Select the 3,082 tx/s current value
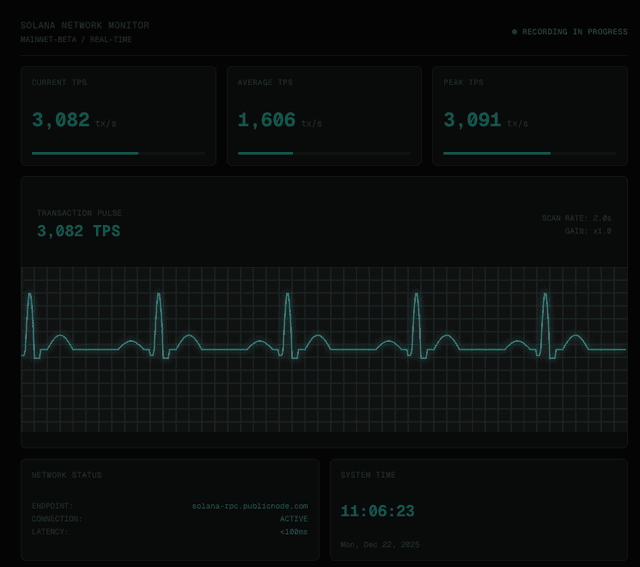Screen dimensions: 640x567 74,120
